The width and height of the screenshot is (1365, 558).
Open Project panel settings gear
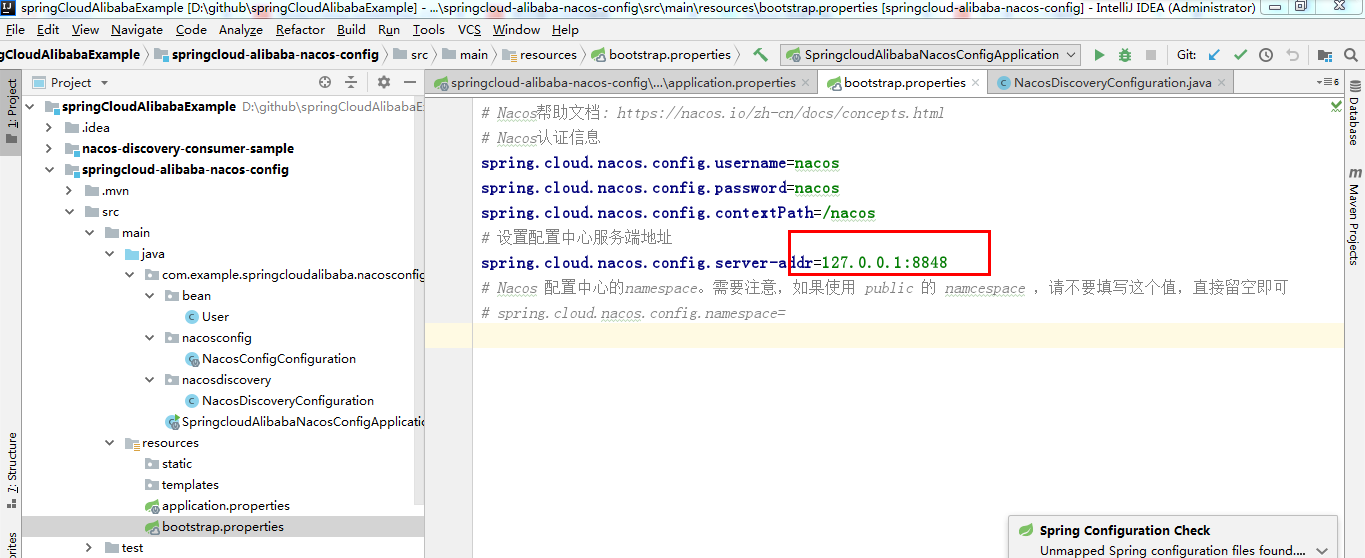(384, 82)
